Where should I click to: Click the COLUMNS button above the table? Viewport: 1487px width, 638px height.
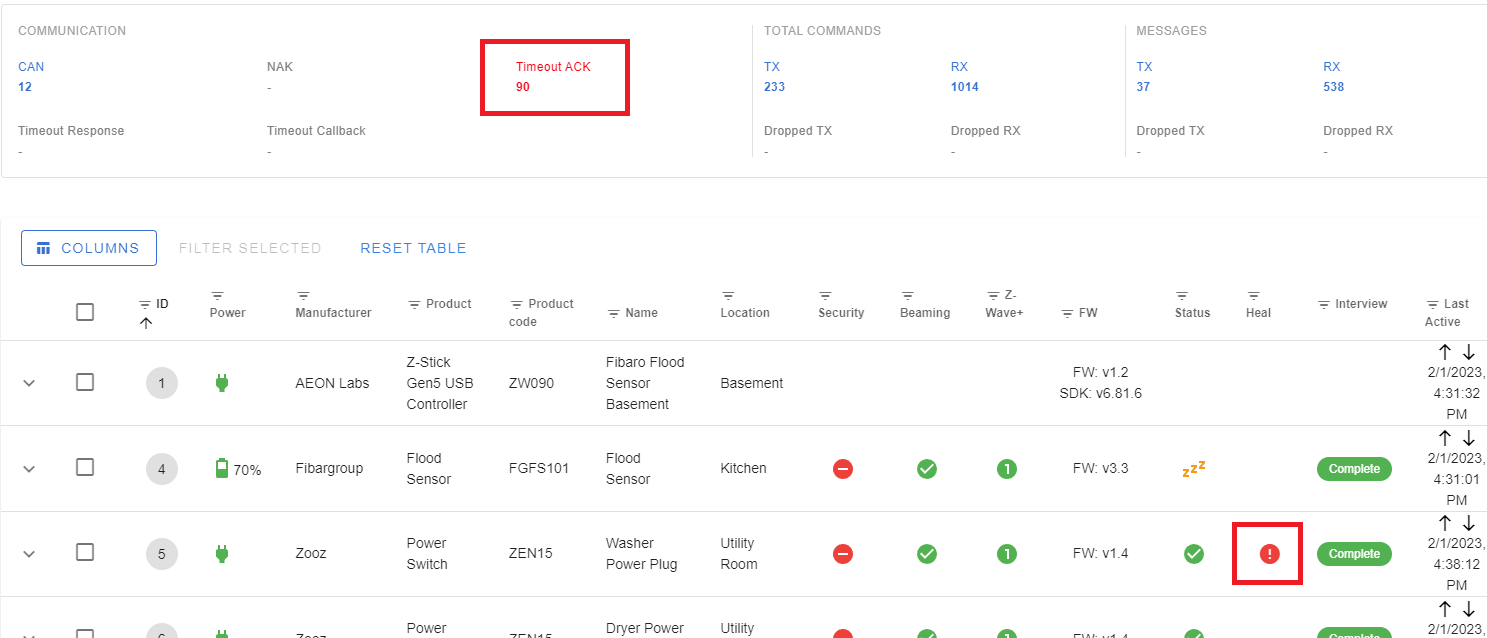pos(88,247)
